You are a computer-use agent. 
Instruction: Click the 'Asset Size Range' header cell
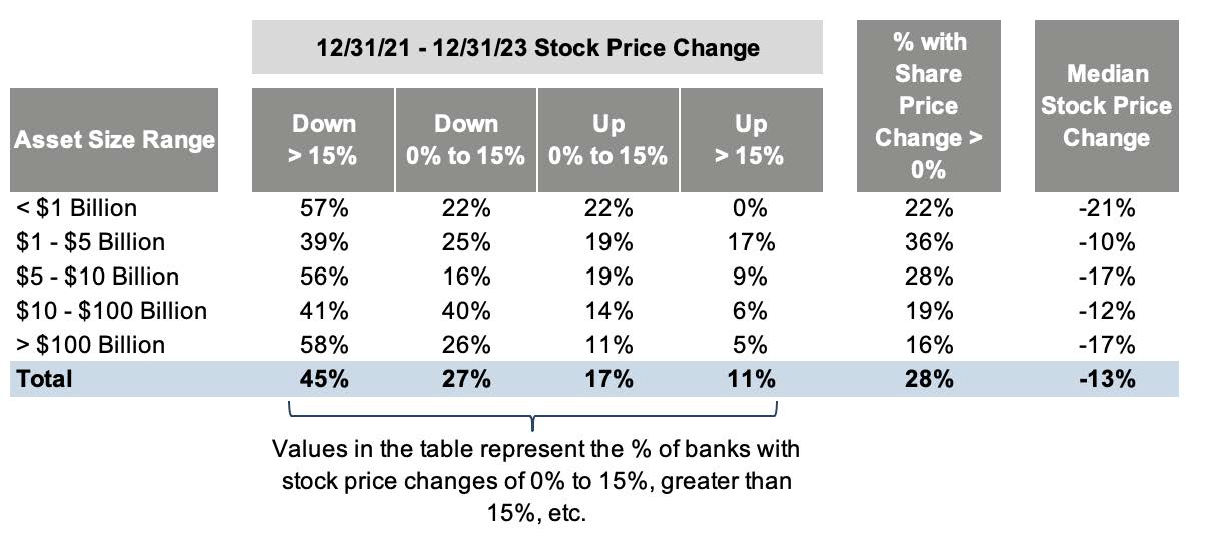pos(114,139)
